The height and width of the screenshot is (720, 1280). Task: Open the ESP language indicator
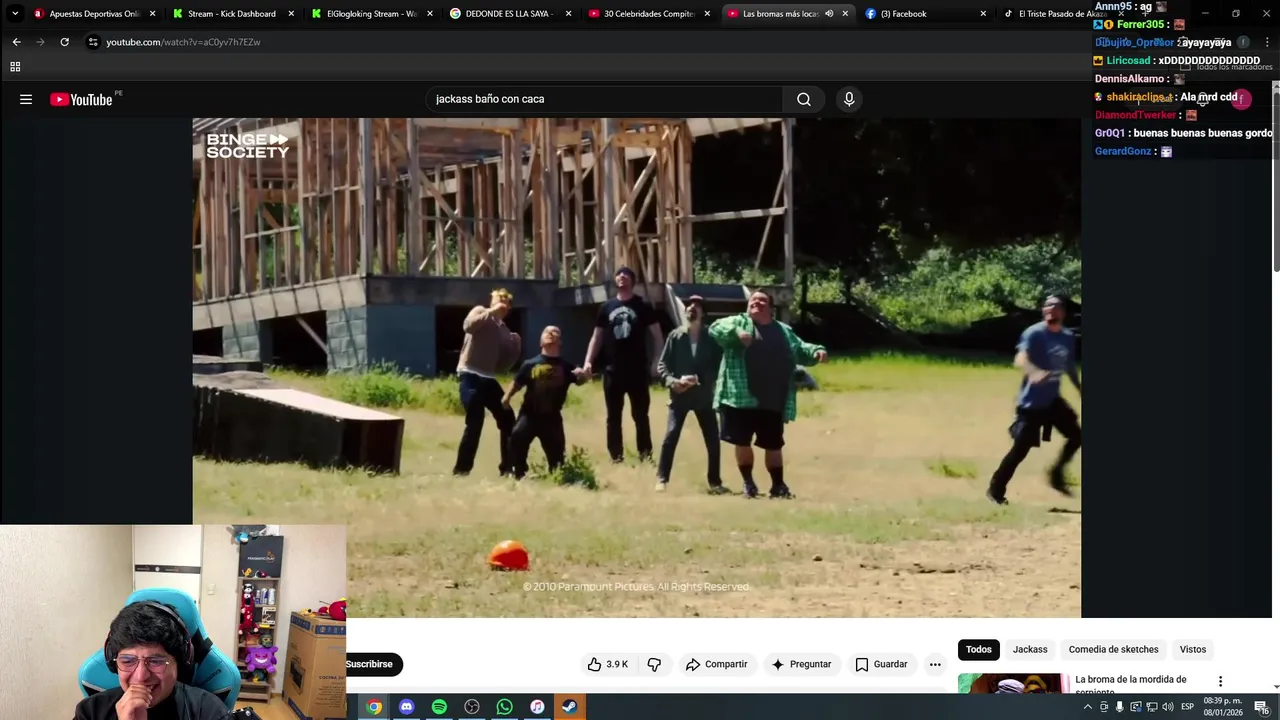point(1187,707)
